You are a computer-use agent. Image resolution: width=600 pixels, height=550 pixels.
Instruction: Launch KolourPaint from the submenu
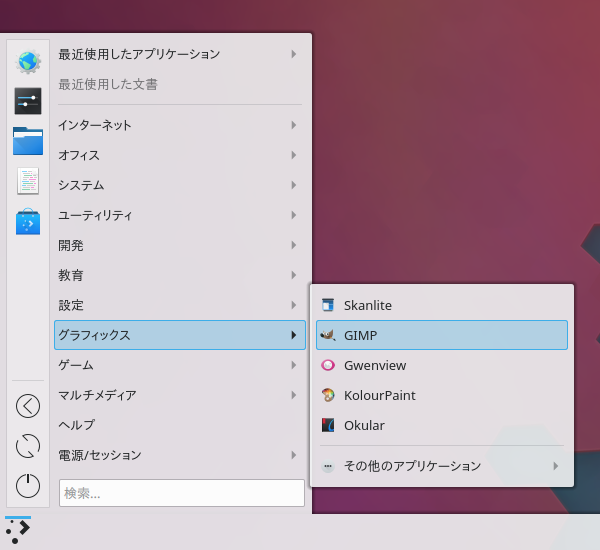pyautogui.click(x=442, y=395)
